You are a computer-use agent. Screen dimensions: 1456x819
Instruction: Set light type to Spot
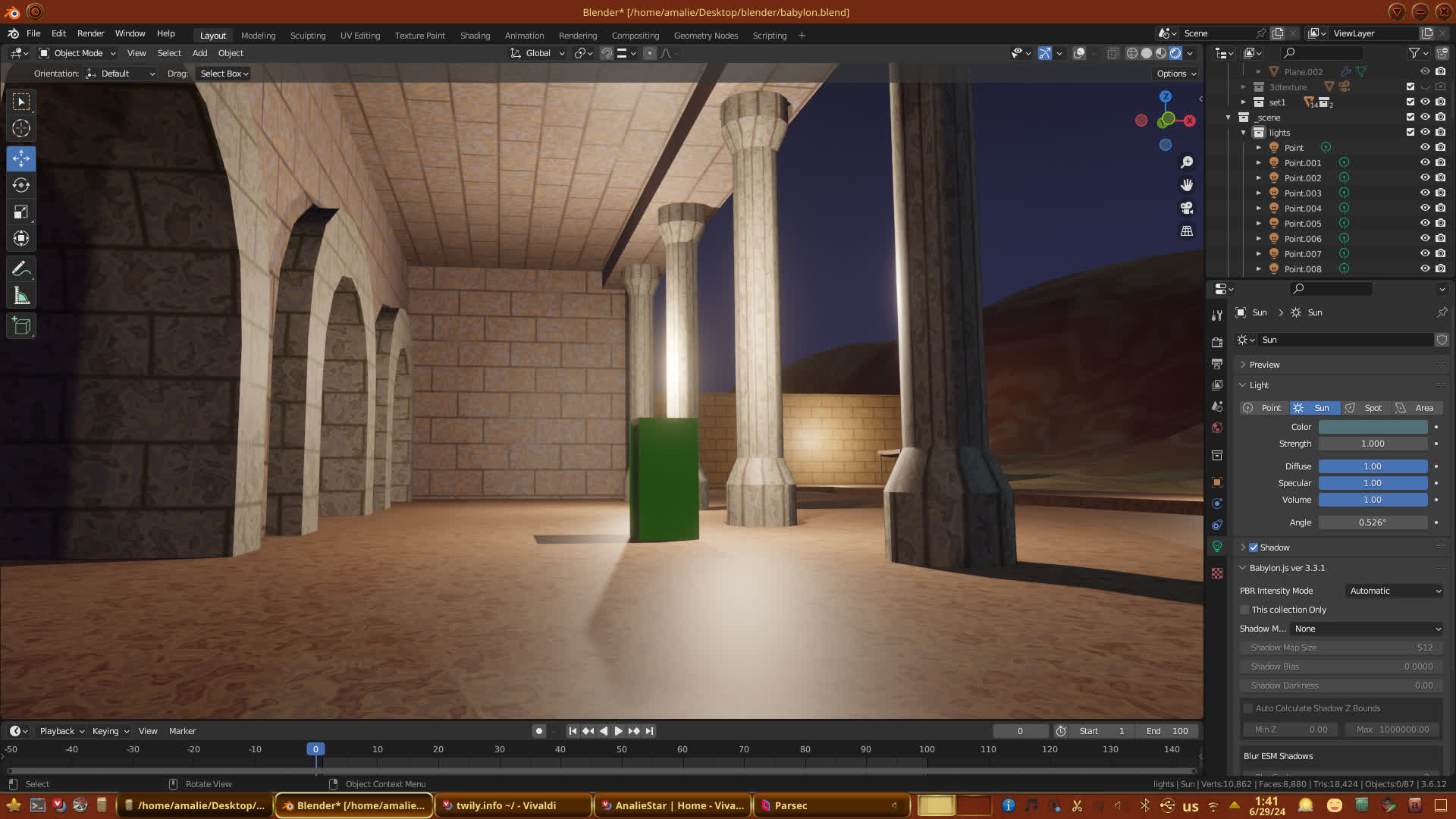pos(1366,408)
